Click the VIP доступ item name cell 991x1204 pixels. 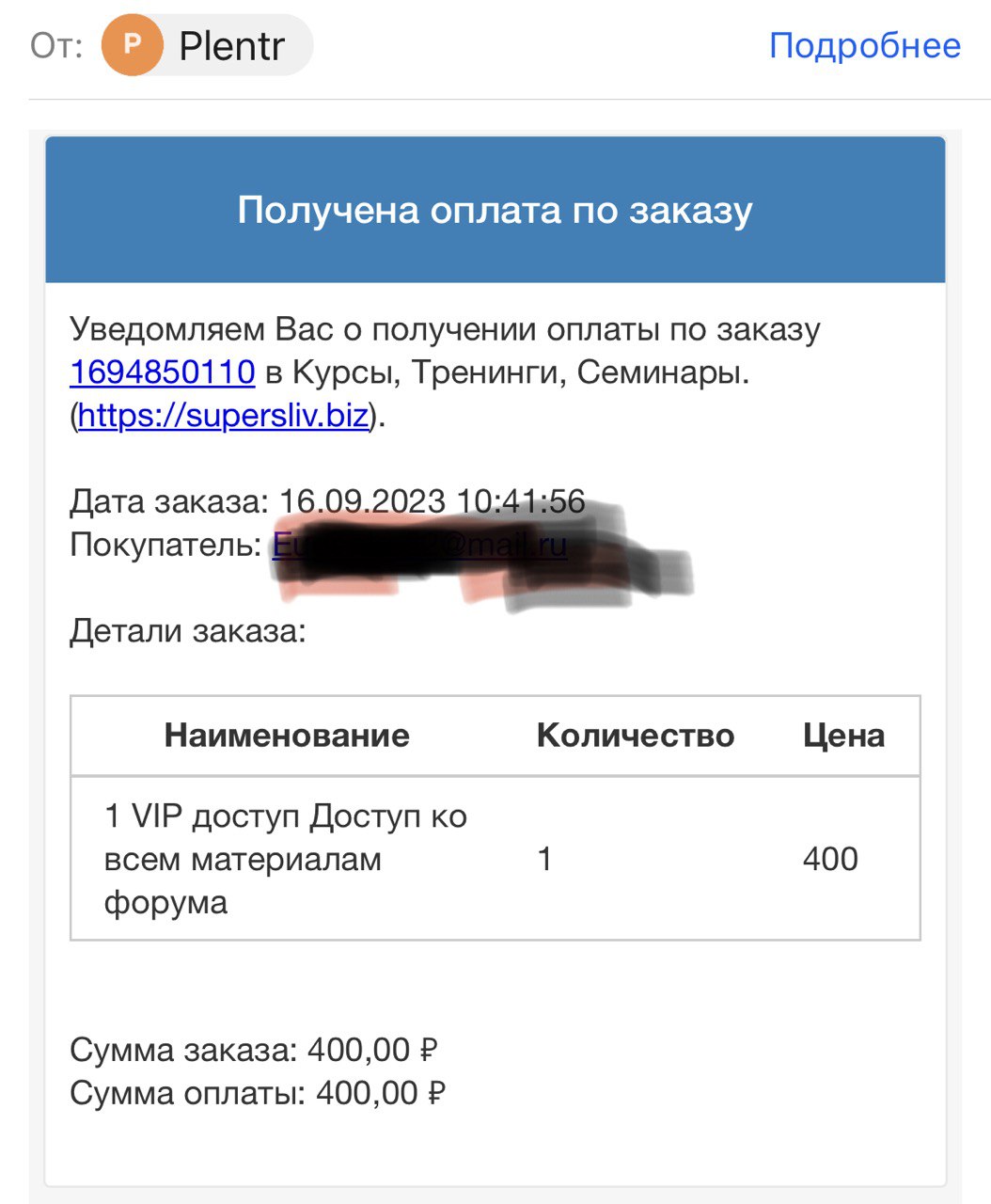click(x=286, y=859)
